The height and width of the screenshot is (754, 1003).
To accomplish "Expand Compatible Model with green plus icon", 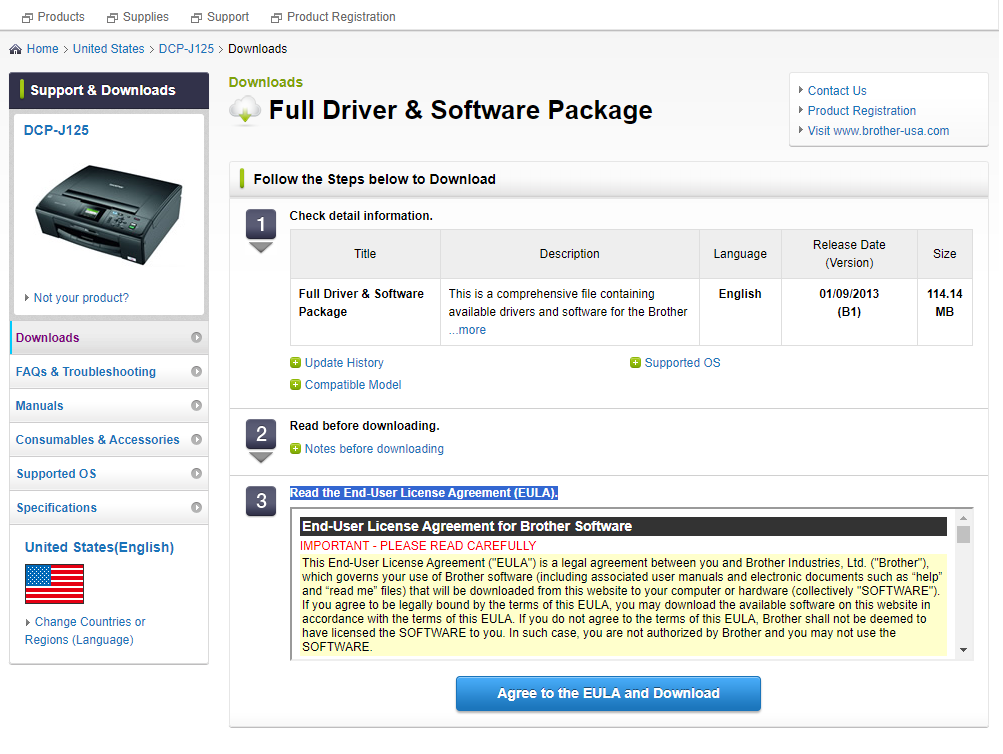I will click(x=295, y=384).
